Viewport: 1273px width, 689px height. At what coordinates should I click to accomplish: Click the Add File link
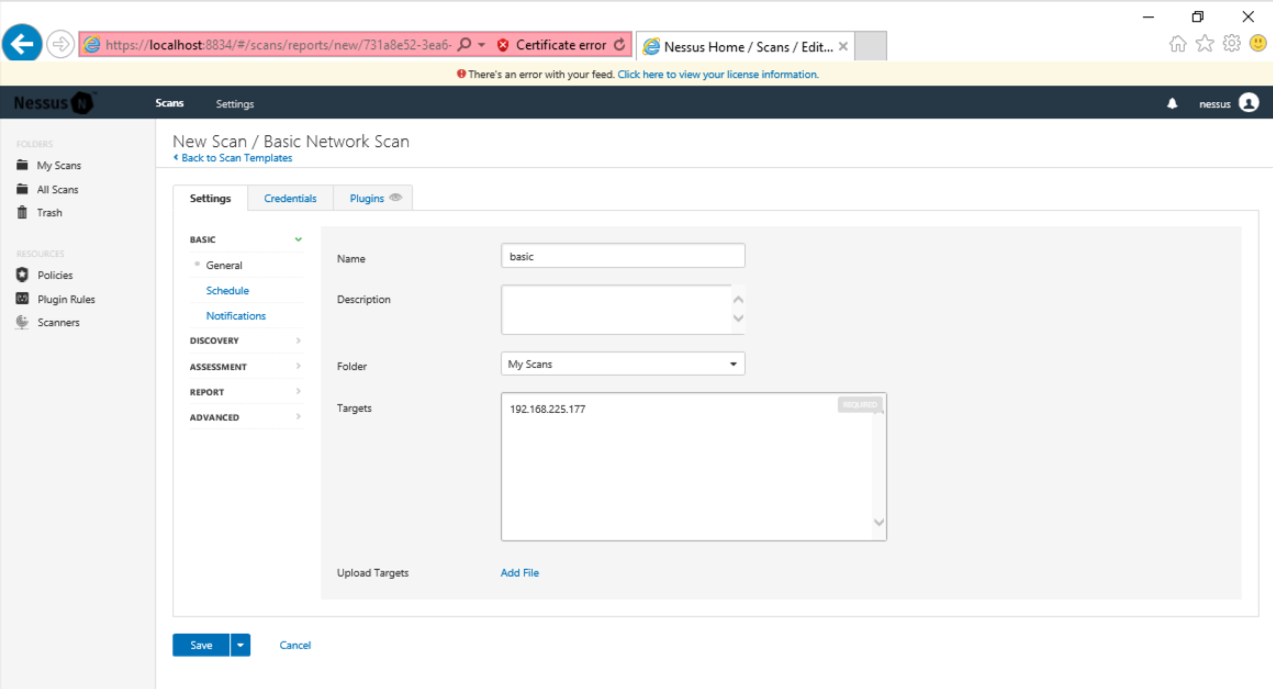[519, 573]
